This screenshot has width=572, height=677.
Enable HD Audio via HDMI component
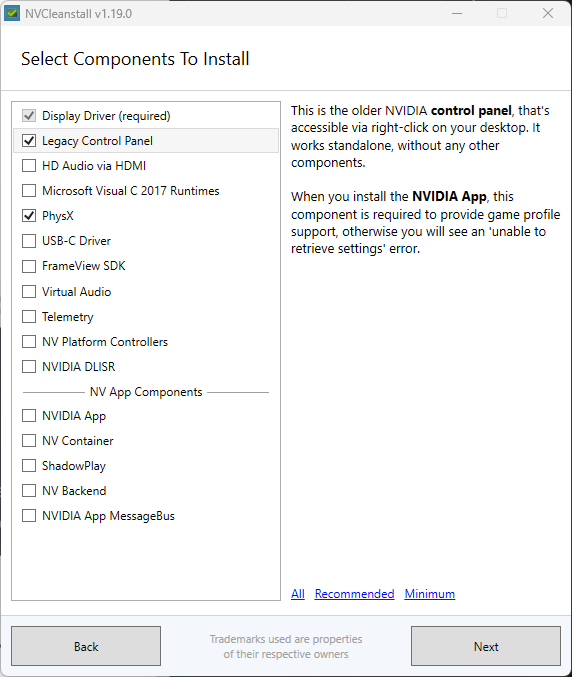coord(29,166)
